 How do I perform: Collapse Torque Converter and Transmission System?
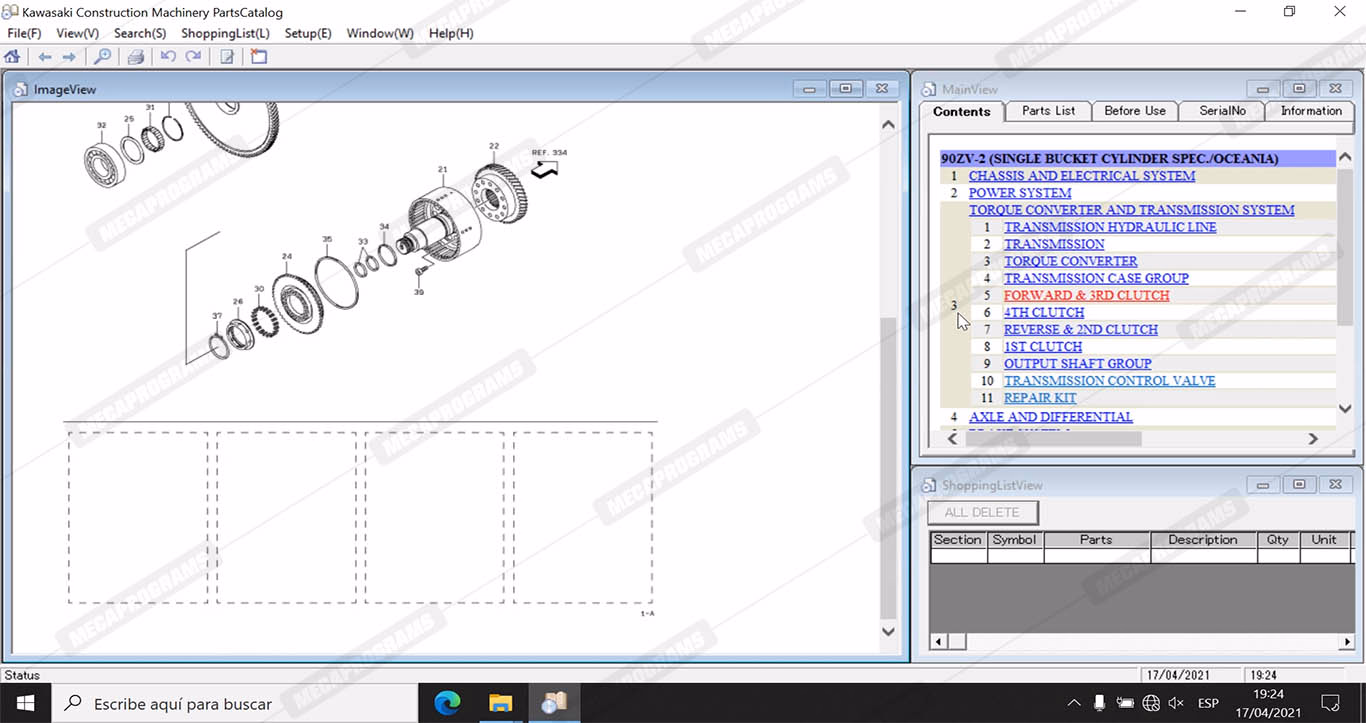(x=1131, y=210)
